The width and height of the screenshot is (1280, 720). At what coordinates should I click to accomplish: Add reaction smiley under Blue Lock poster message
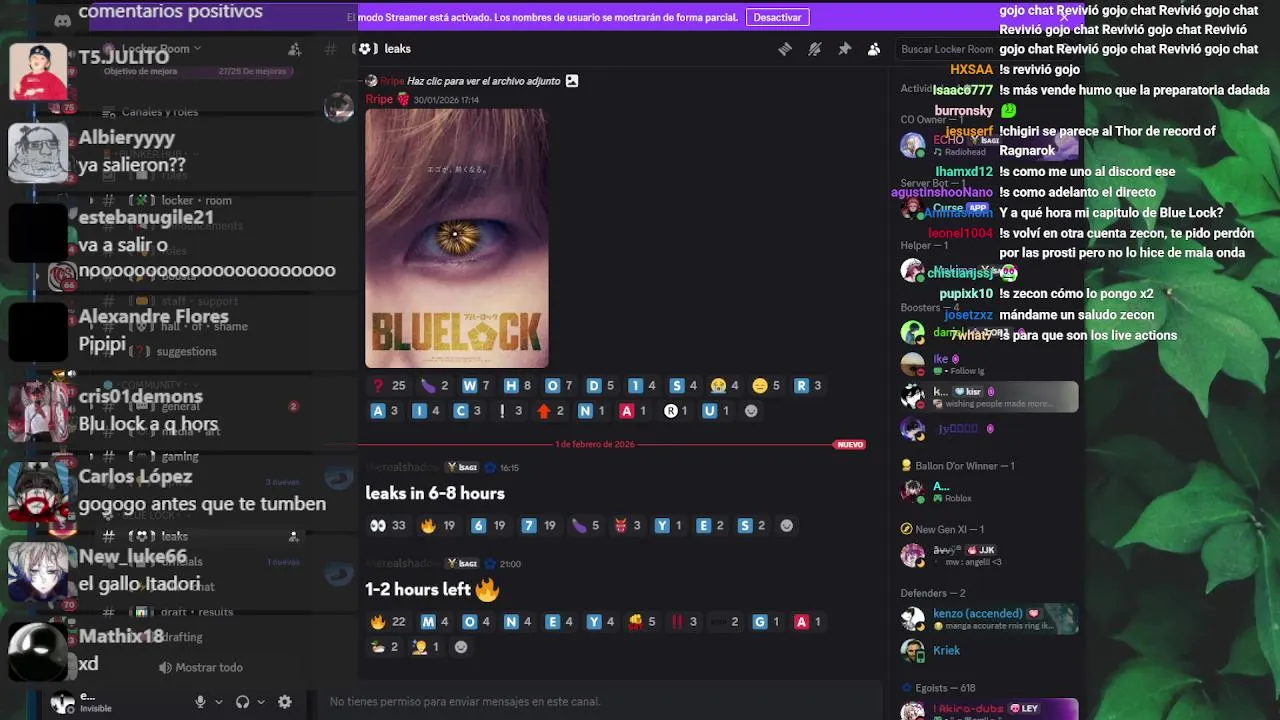coord(751,411)
